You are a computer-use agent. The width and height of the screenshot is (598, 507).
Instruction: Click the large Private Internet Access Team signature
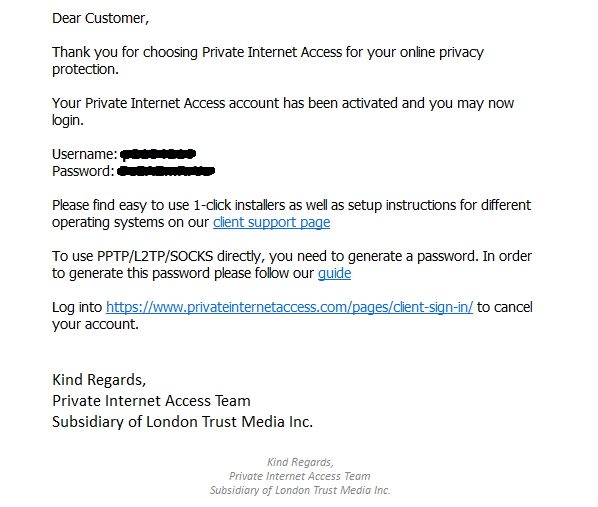[151, 401]
